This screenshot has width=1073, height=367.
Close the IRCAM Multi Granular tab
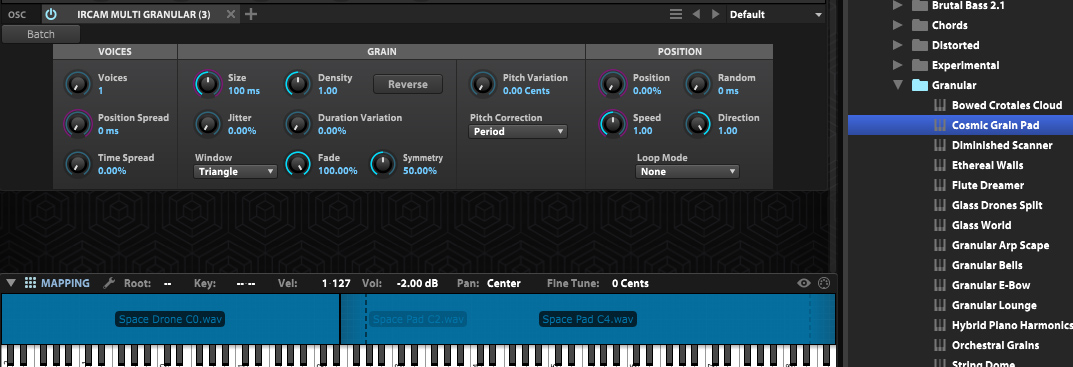[x=231, y=14]
